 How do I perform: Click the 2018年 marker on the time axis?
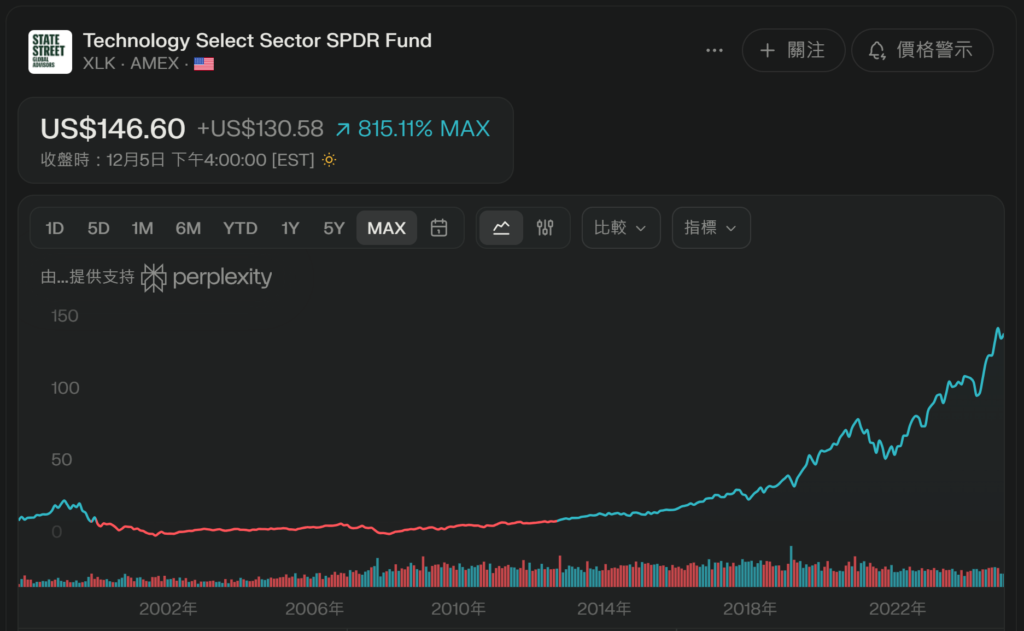coord(750,608)
